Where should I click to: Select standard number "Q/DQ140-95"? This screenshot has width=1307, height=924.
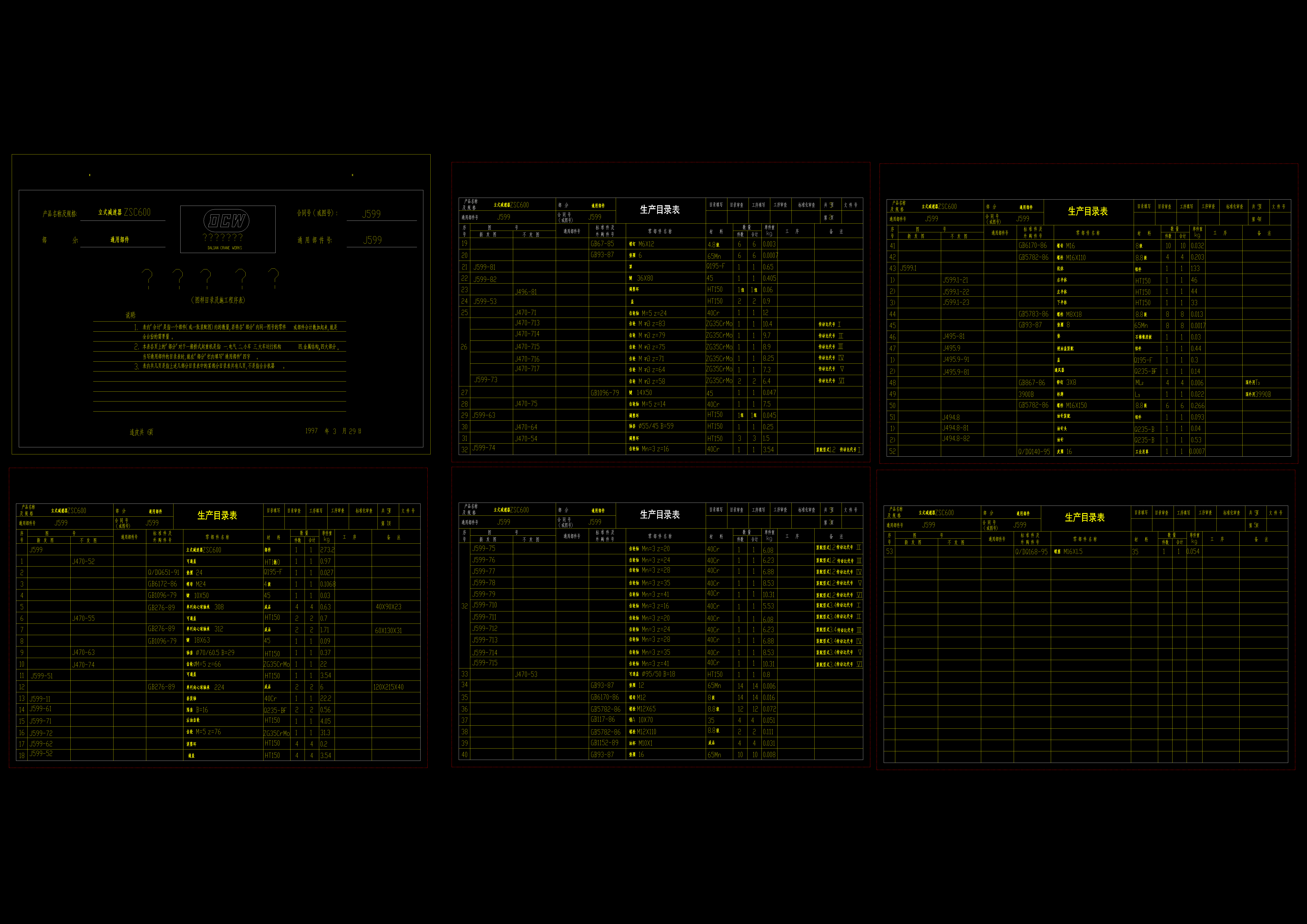pyautogui.click(x=1034, y=451)
